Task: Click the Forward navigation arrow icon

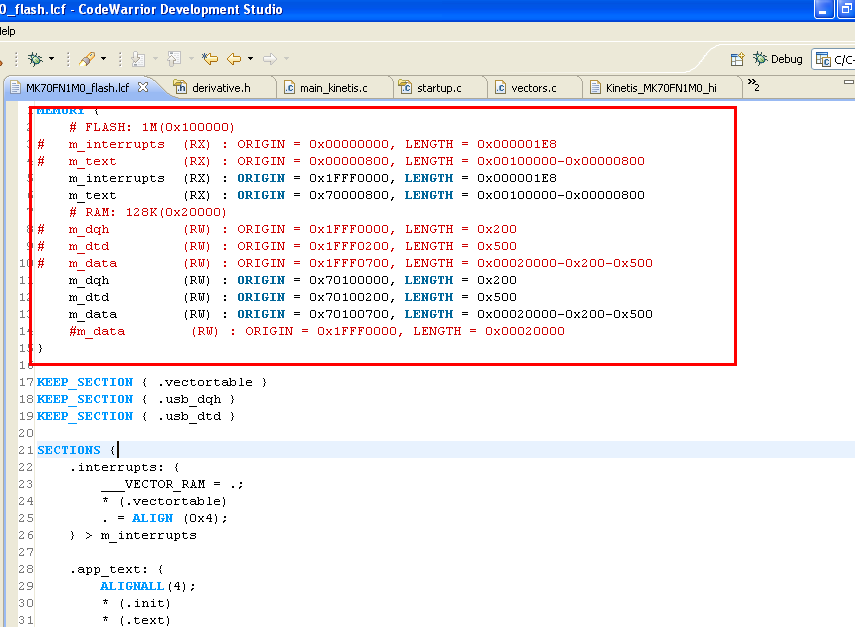Action: (x=270, y=58)
